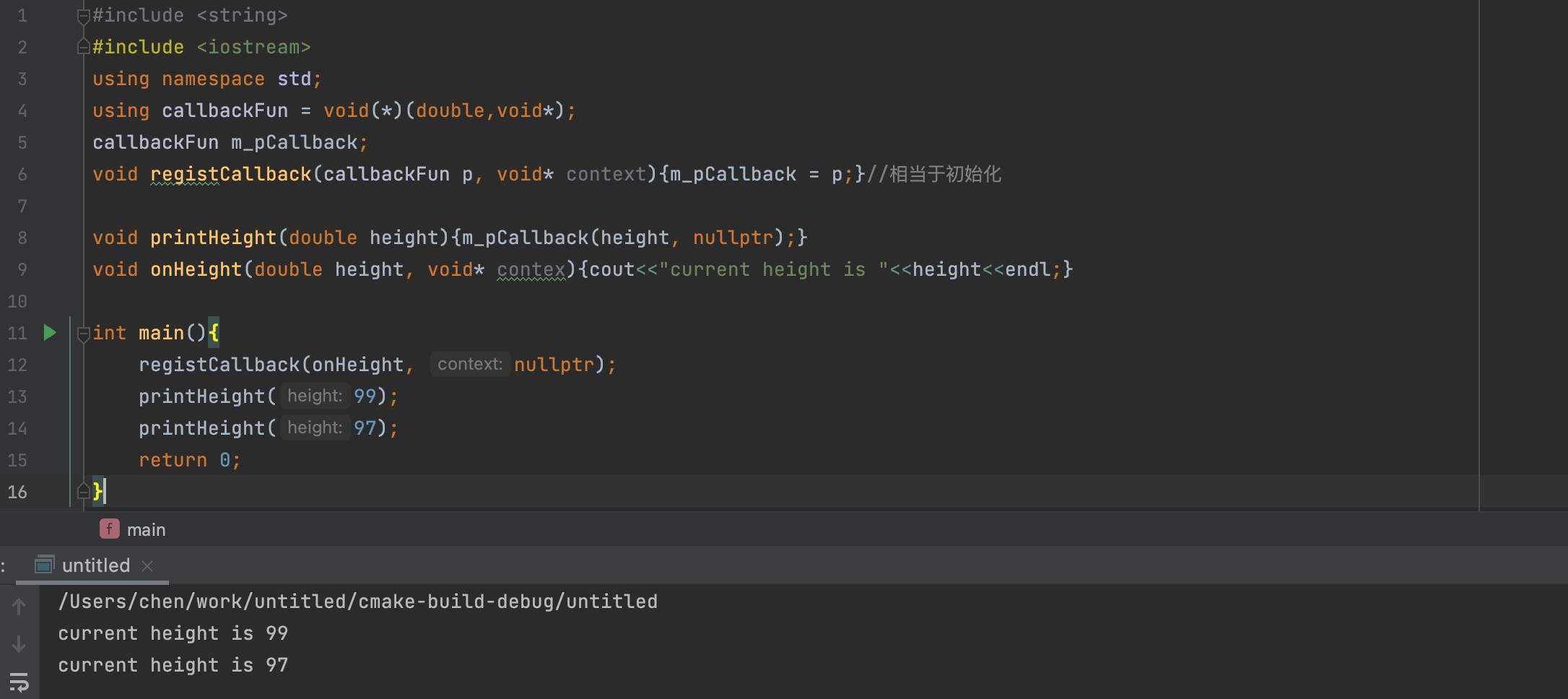Image resolution: width=1568 pixels, height=699 pixels.
Task: Click the fold end marker on line 2
Action: [84, 47]
